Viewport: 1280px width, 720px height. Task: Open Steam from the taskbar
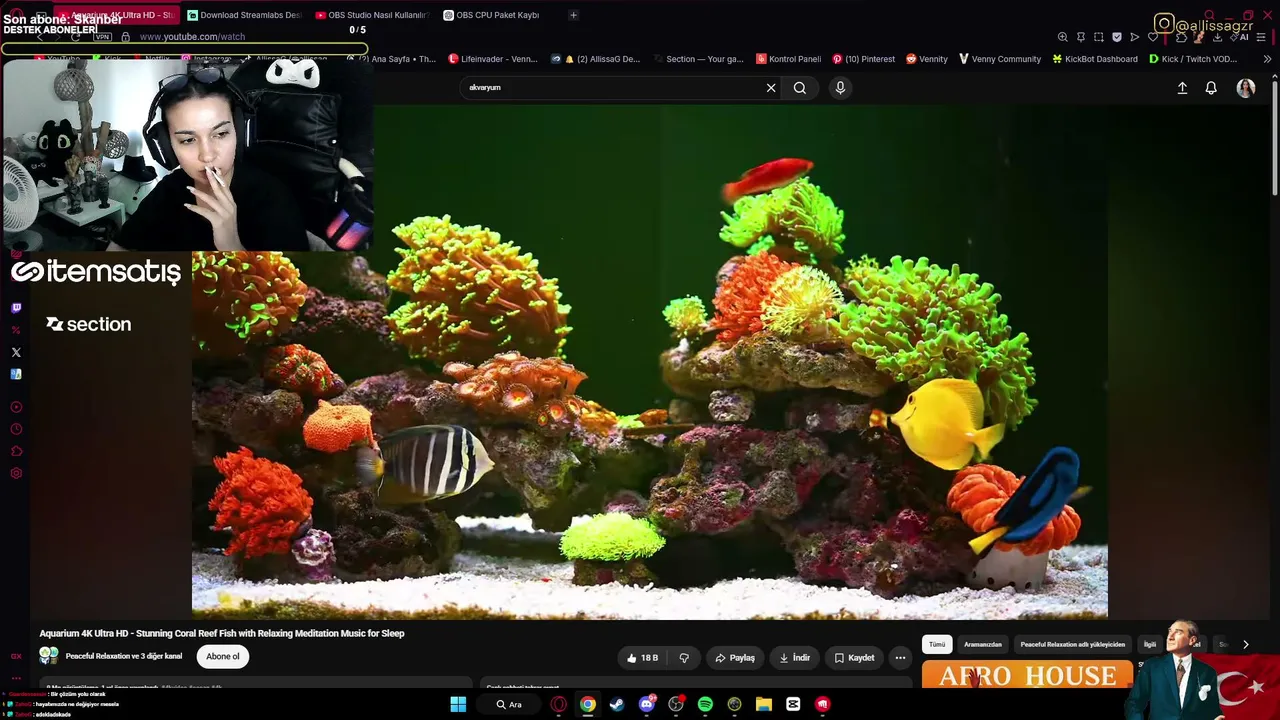pos(617,704)
